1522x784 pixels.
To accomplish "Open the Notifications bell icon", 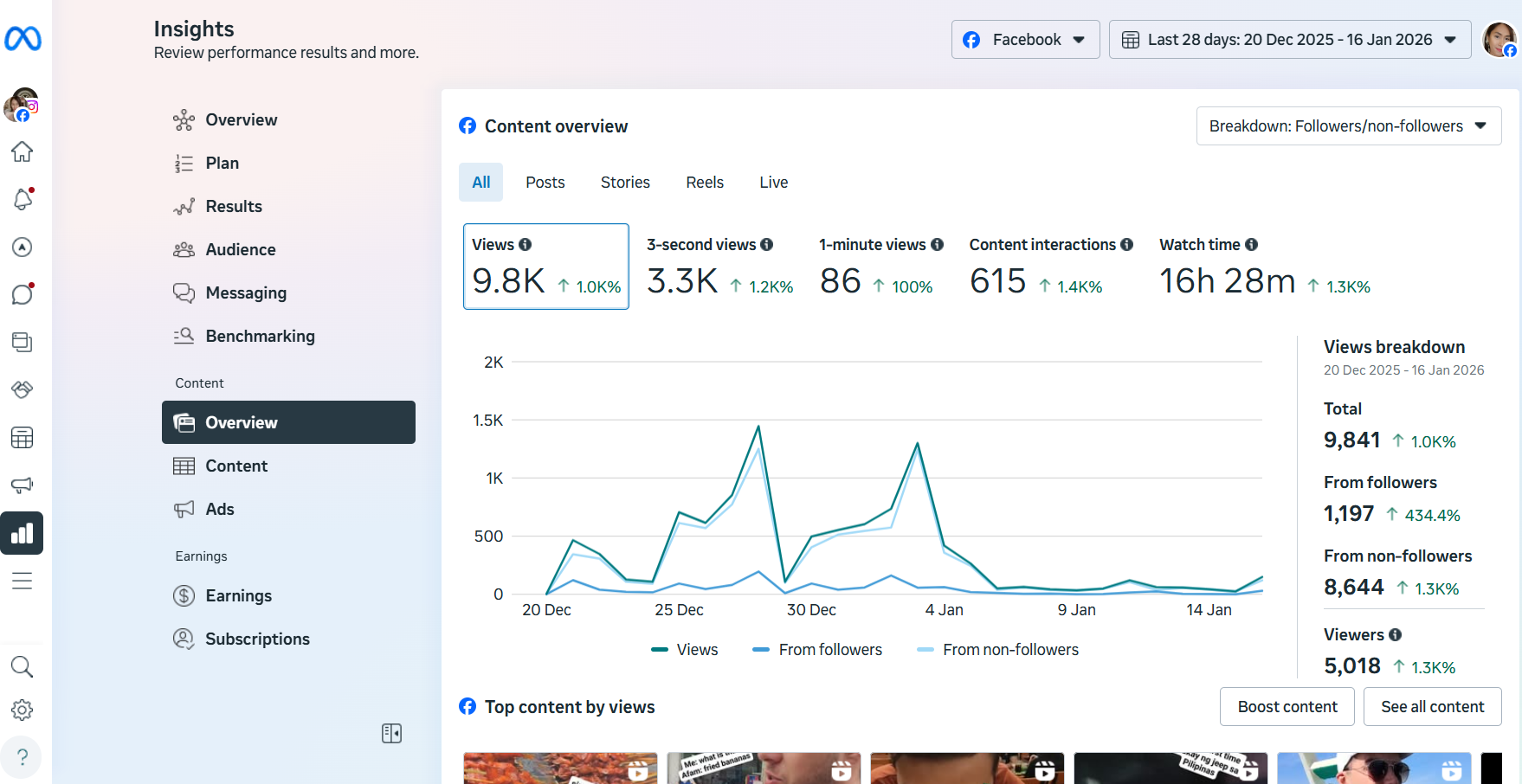I will pos(23,200).
